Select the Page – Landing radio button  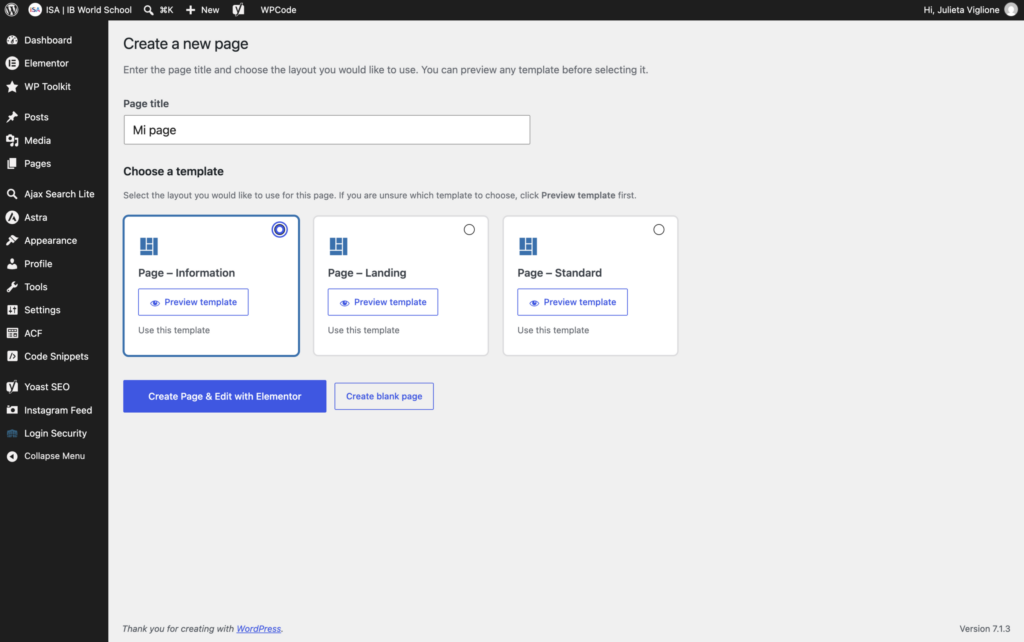[469, 229]
